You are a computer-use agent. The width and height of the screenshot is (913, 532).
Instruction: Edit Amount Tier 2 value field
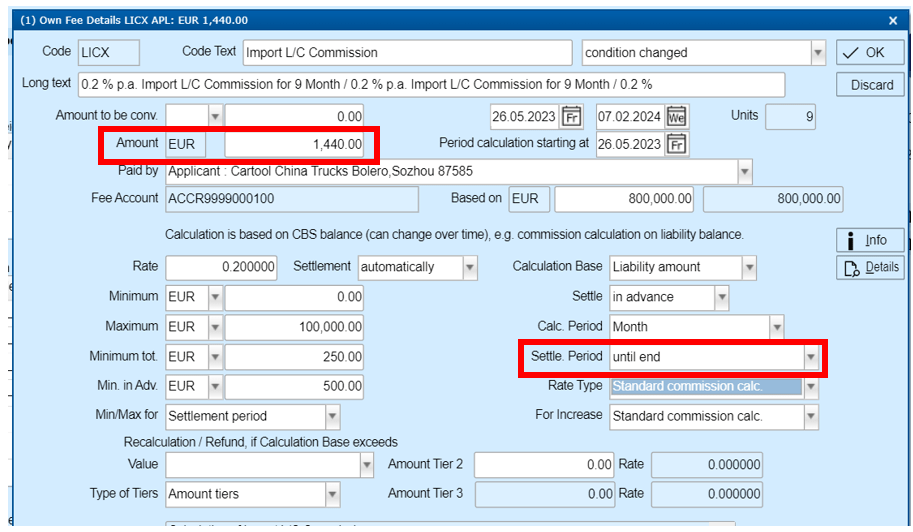pos(544,465)
